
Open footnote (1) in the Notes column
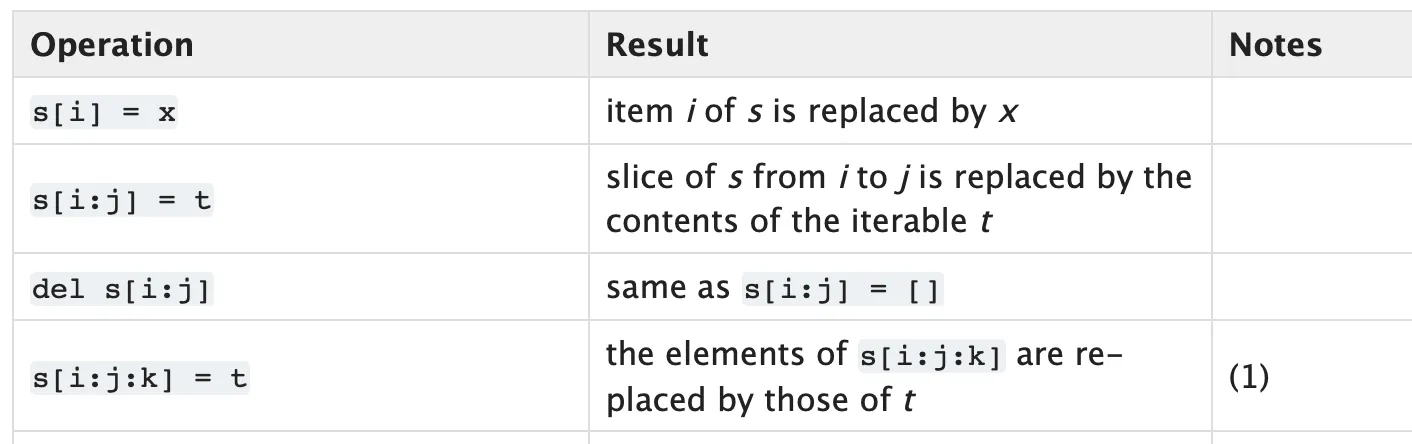pos(1250,378)
